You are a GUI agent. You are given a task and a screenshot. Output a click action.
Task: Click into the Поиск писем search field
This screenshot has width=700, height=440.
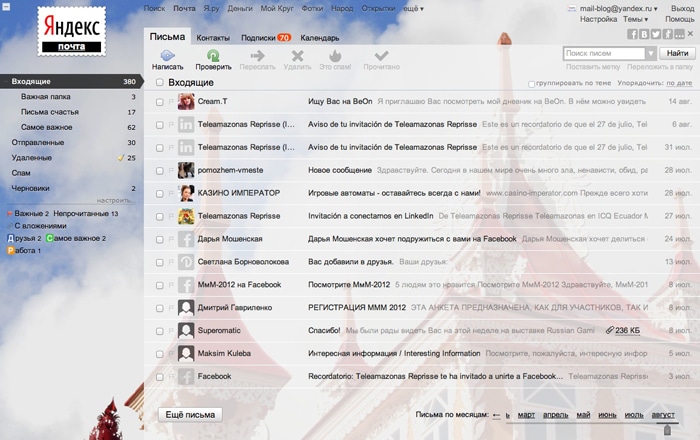603,53
